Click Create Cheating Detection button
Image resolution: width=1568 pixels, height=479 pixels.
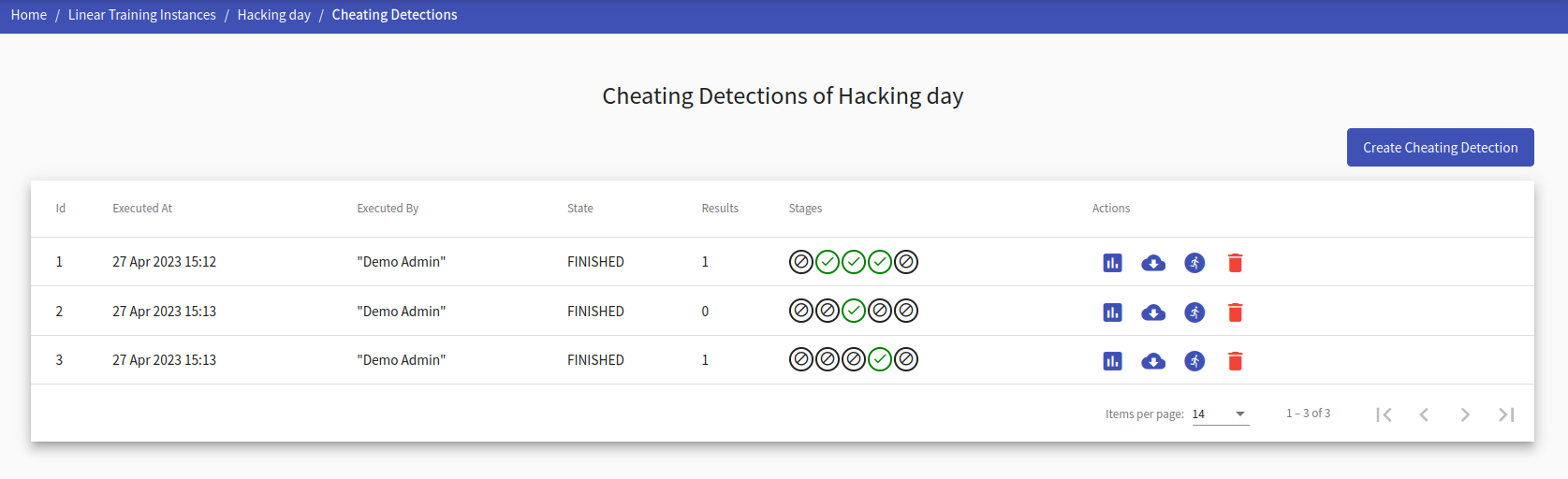[1441, 148]
